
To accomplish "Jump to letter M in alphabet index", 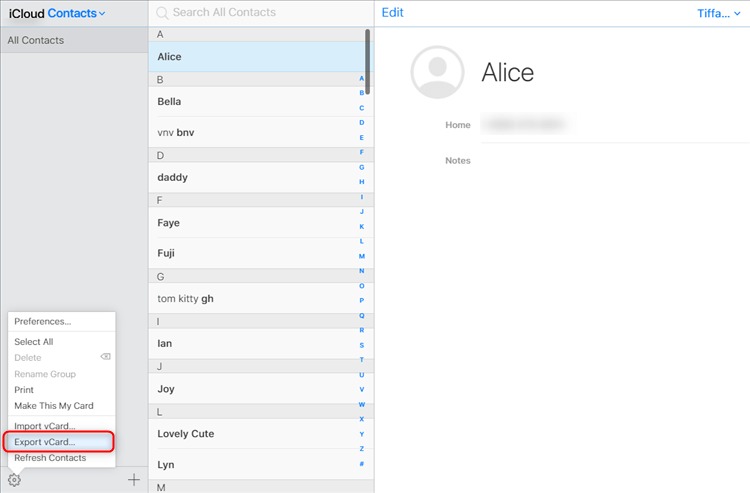I will (361, 256).
